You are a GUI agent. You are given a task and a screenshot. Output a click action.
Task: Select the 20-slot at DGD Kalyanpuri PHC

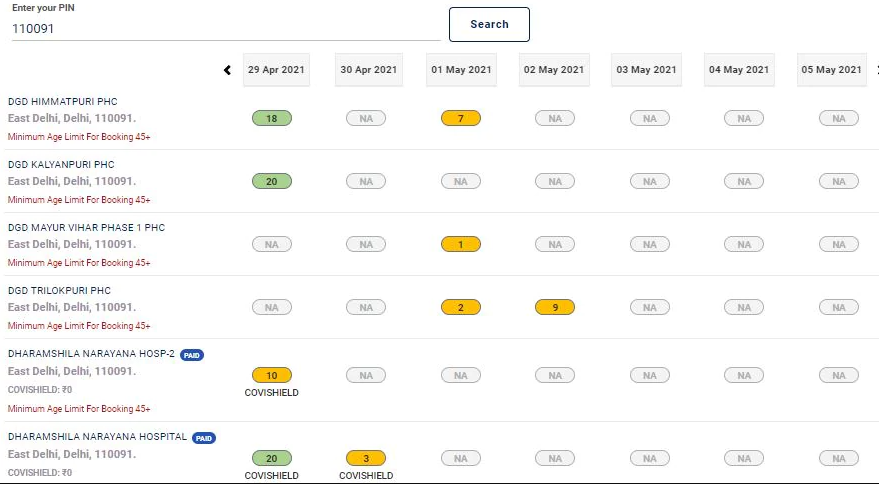272,181
